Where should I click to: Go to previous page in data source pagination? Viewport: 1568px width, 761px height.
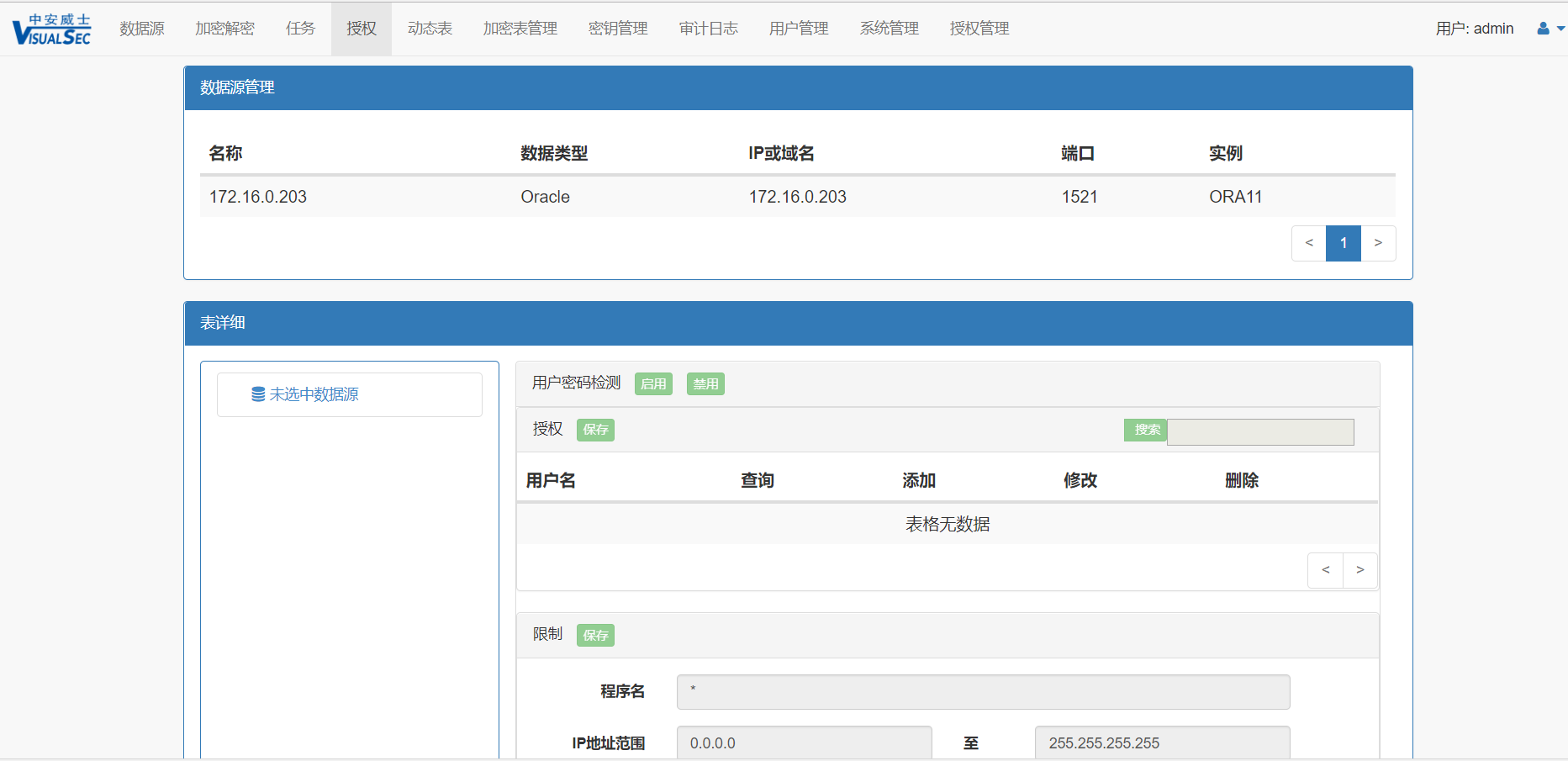click(x=1309, y=243)
